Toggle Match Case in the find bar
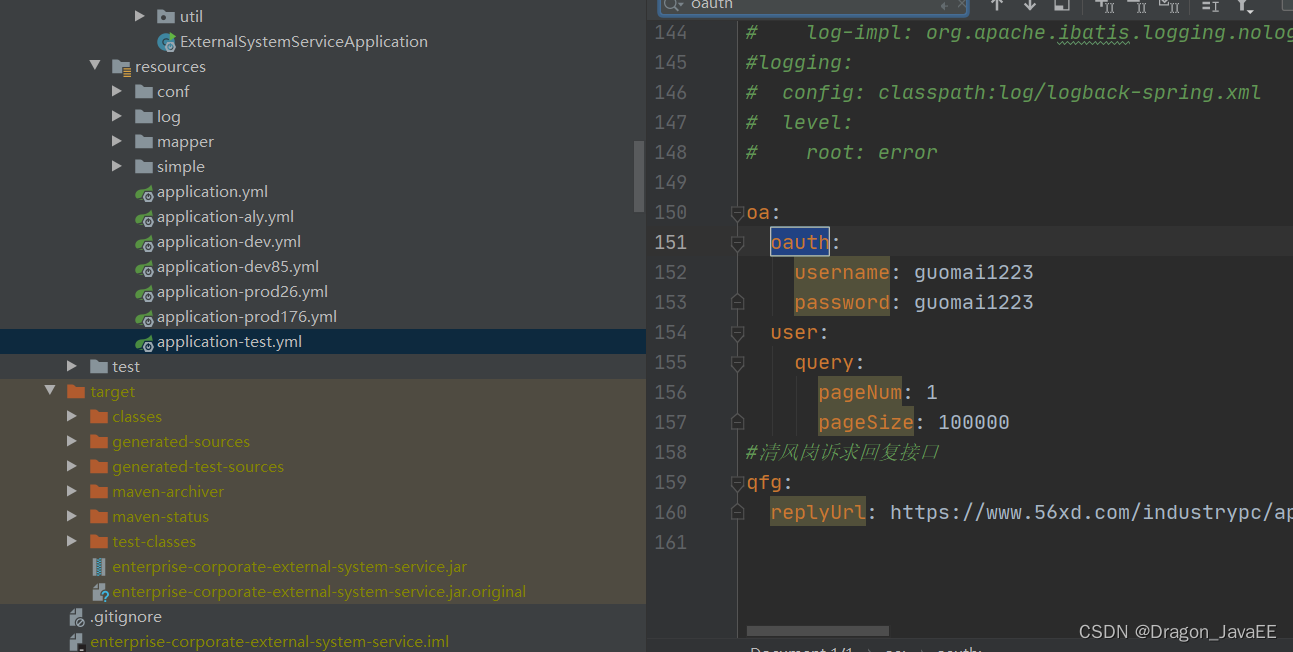Viewport: 1293px width, 652px height. (x=1108, y=7)
